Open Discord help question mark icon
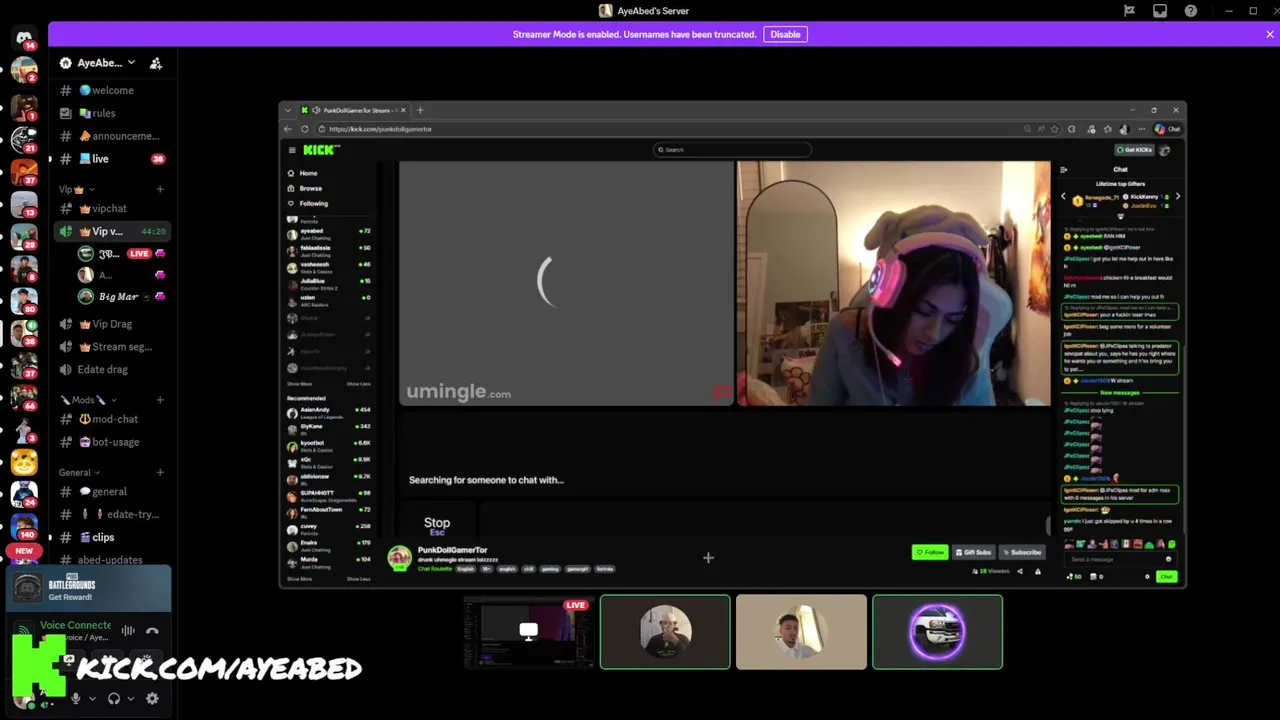Screen dimensions: 1280x720 click(x=1191, y=11)
